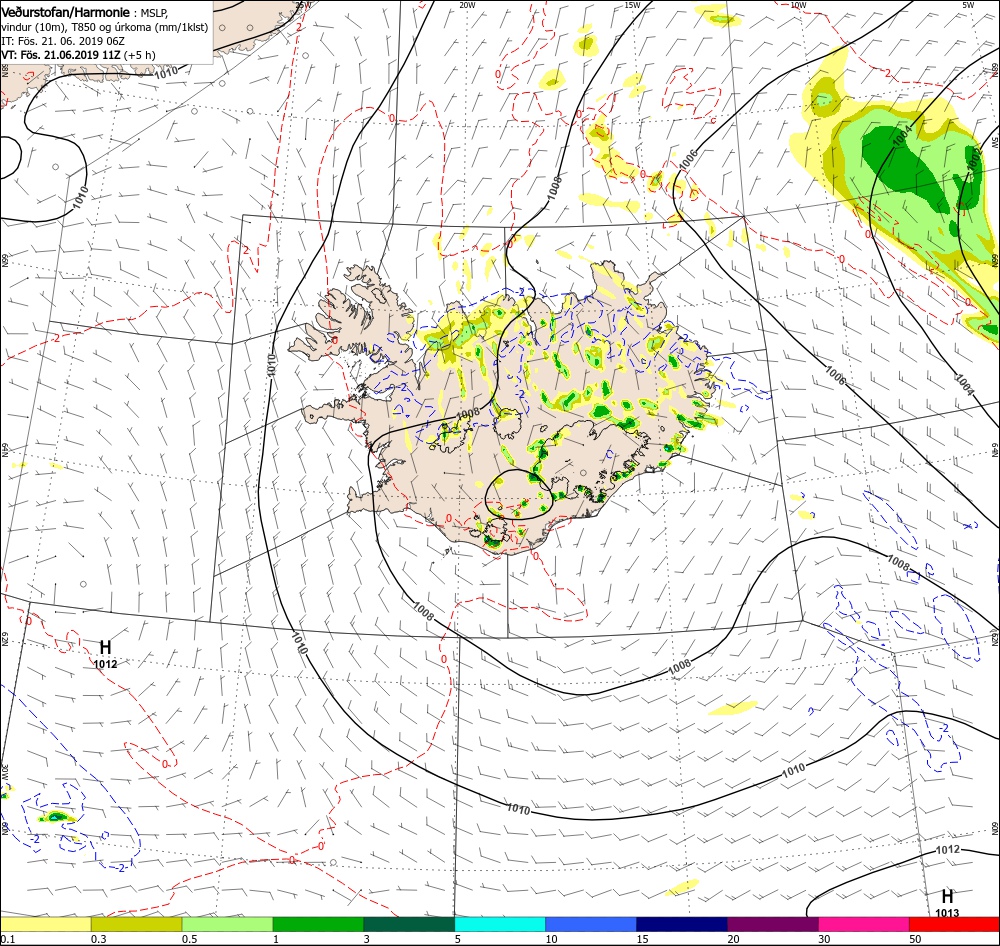Click the dark teal 3 mm legend swatch
Viewport: 1000px width, 946px height.
click(x=409, y=924)
